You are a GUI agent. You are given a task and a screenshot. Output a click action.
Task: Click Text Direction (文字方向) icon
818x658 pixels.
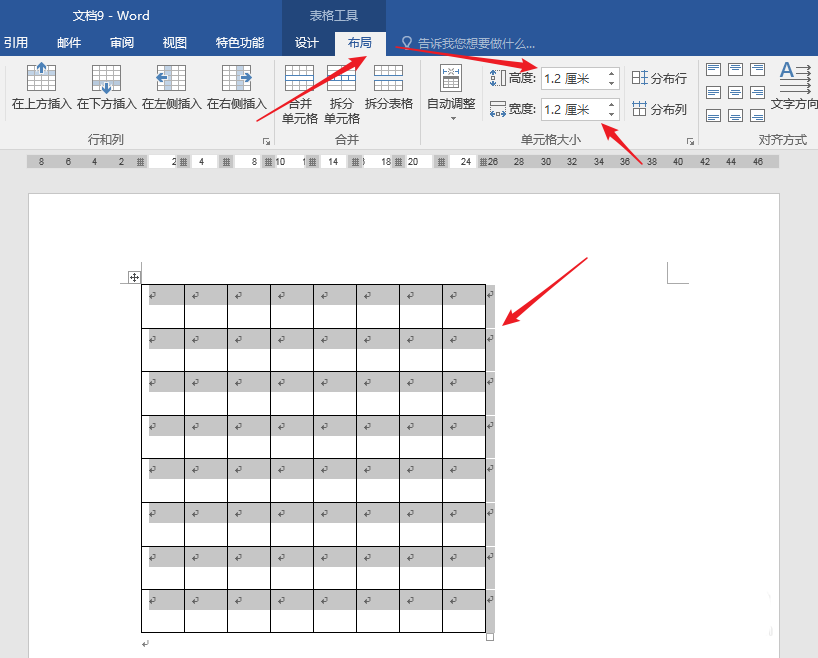click(x=795, y=77)
